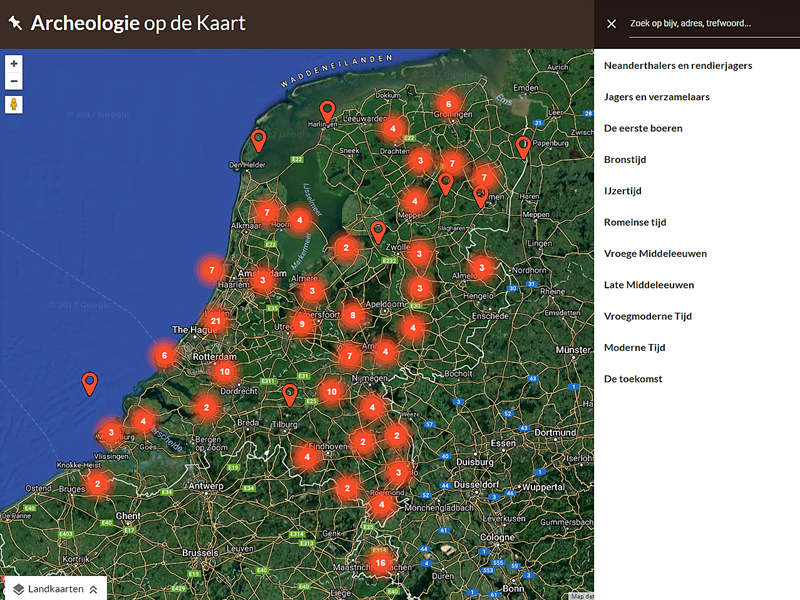
Task: Collapse the Landkaarten panel using its chevron
Action: click(91, 589)
